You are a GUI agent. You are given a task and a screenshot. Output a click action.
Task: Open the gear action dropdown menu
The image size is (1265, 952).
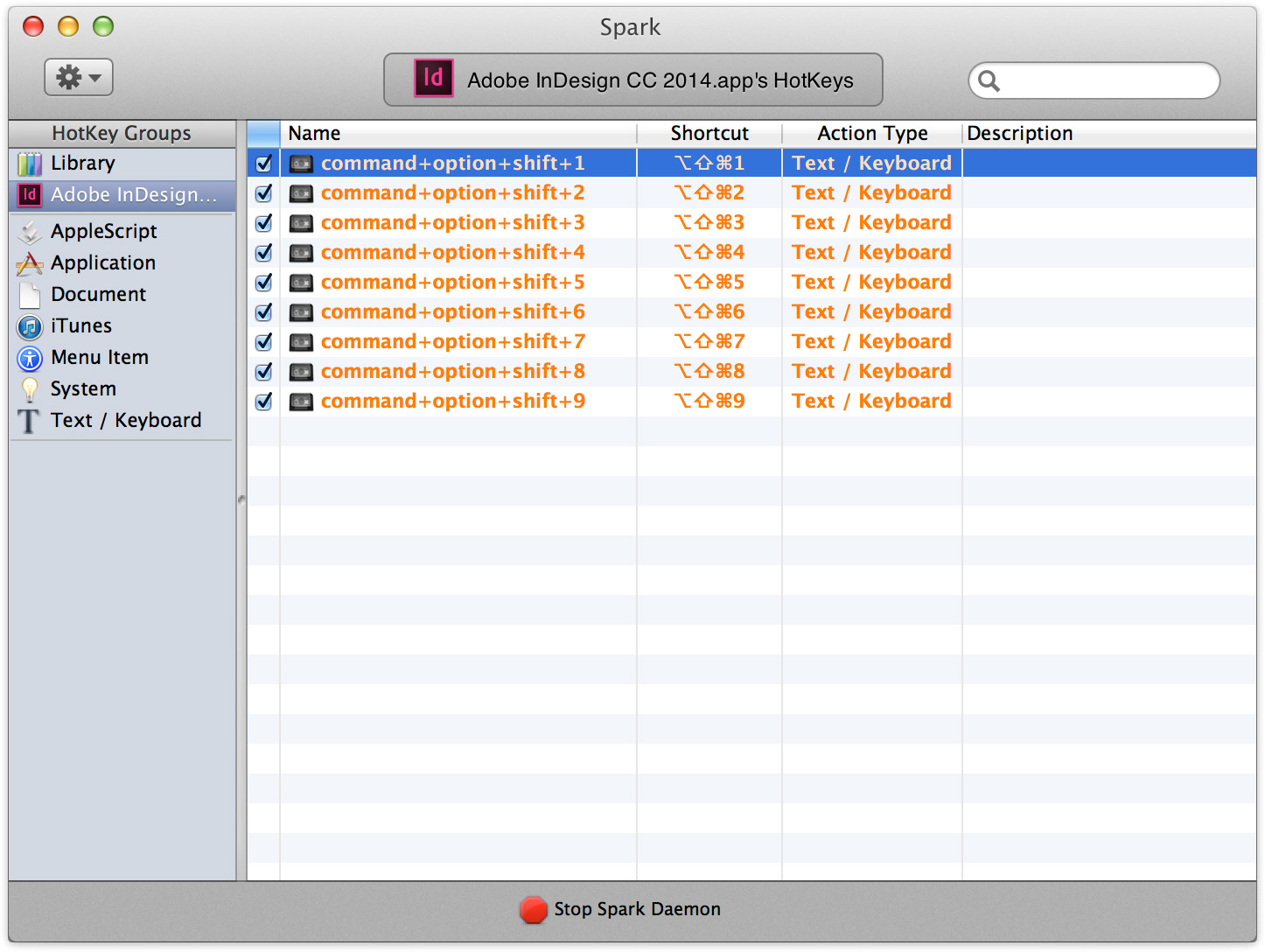79,78
